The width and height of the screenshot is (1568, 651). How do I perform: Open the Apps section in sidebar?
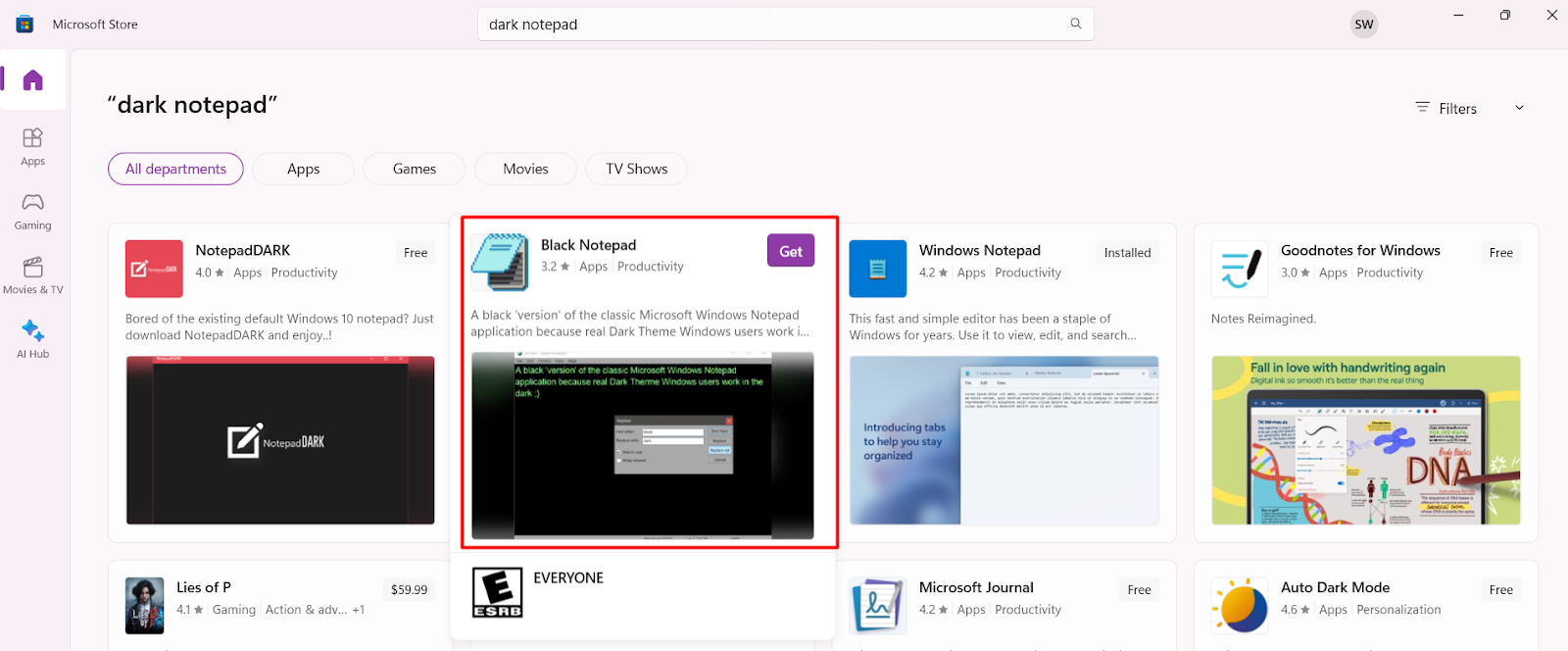tap(33, 146)
